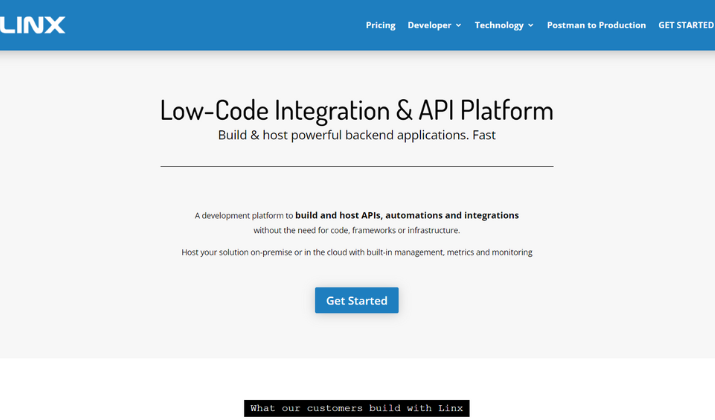Open the Pricing page link
This screenshot has width=715, height=420.
click(x=380, y=25)
